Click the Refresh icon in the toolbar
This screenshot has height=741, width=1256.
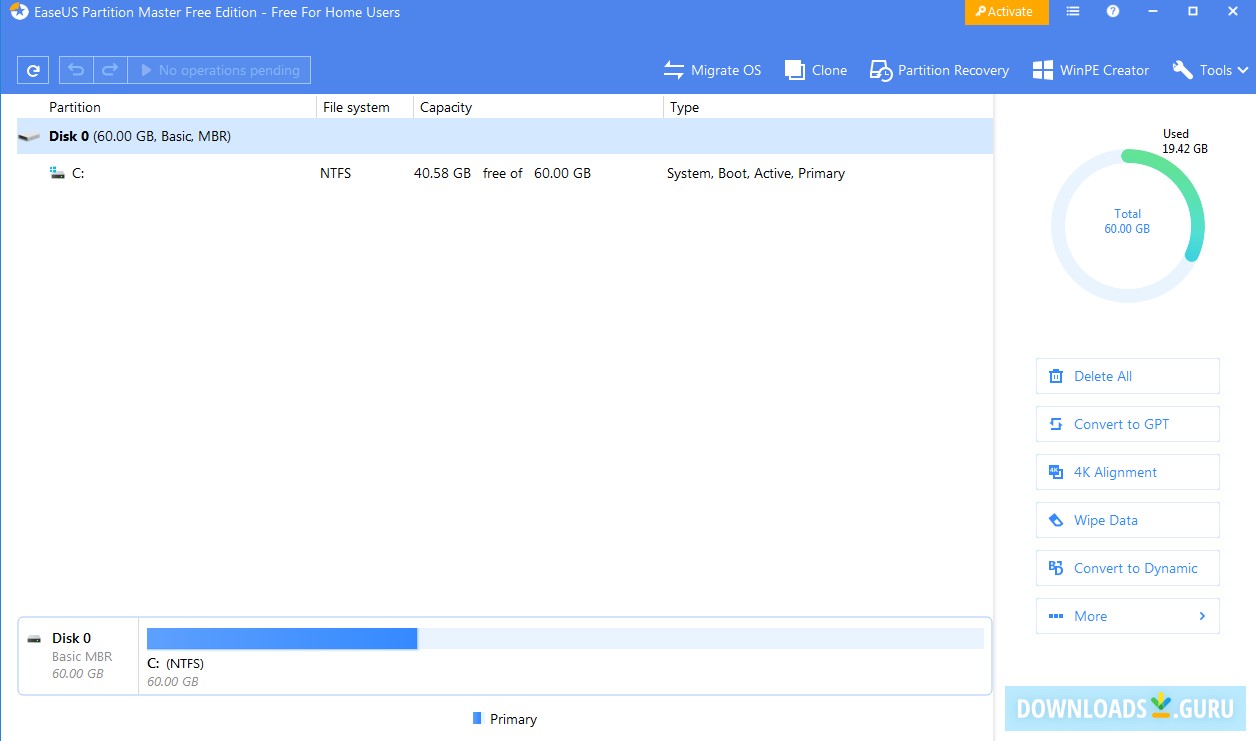click(x=33, y=70)
